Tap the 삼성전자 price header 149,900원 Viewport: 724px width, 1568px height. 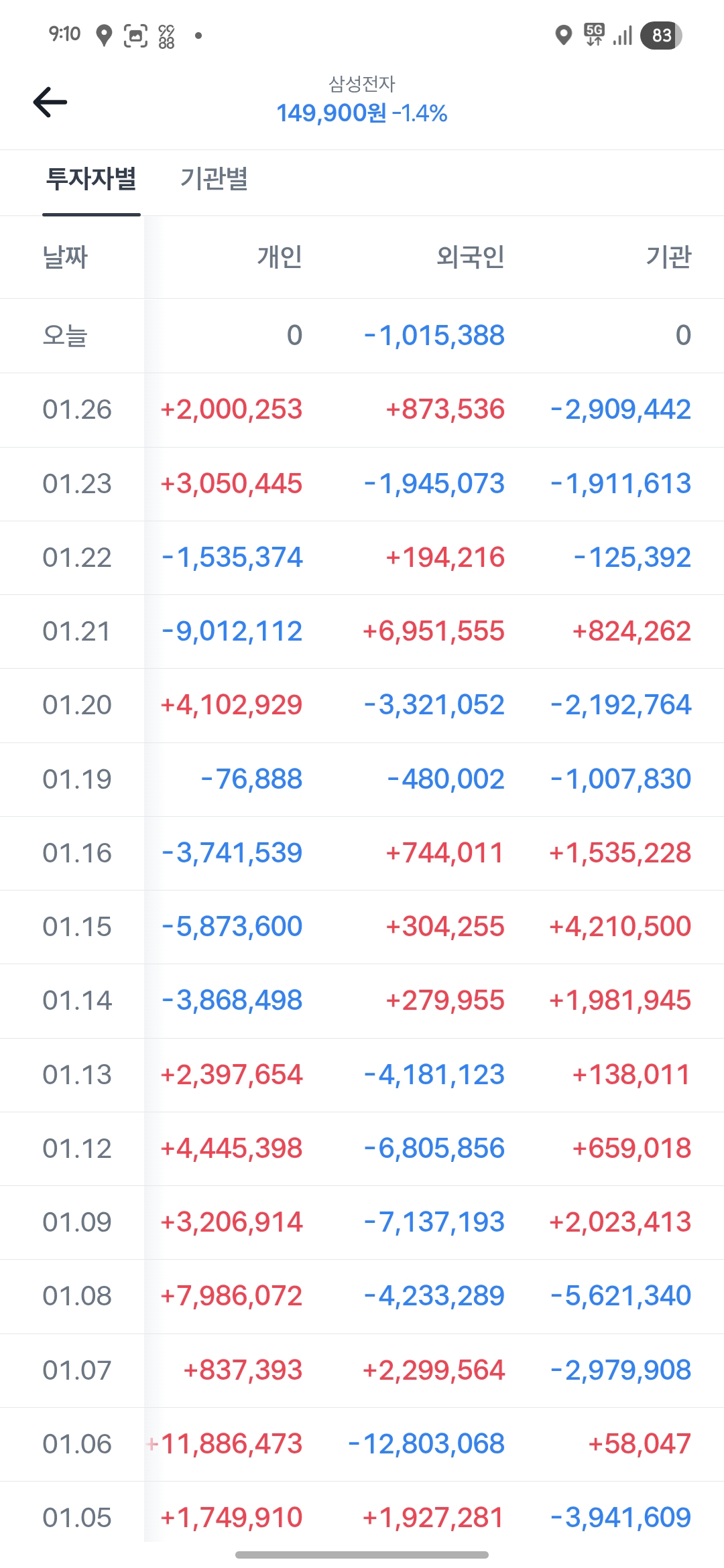(331, 113)
